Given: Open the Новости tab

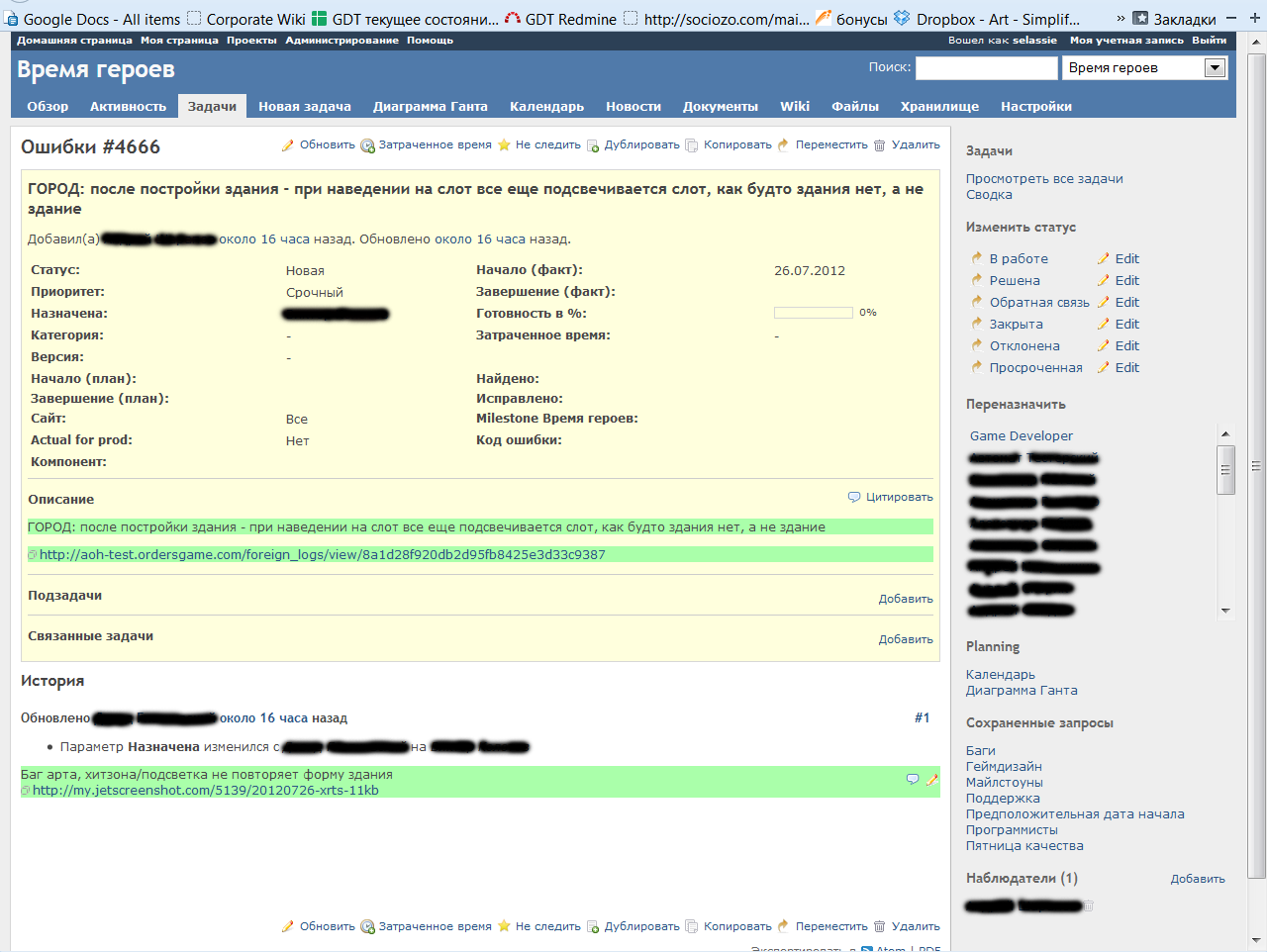Looking at the screenshot, I should click(x=633, y=107).
